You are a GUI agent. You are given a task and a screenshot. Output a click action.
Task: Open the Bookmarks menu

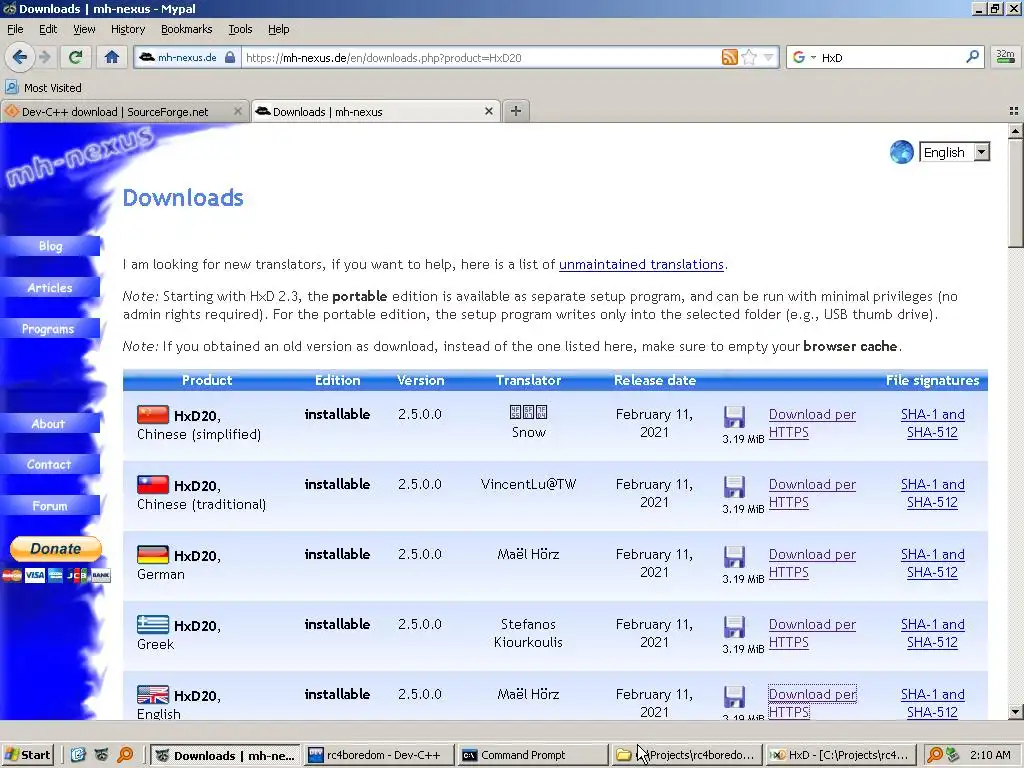tap(186, 29)
